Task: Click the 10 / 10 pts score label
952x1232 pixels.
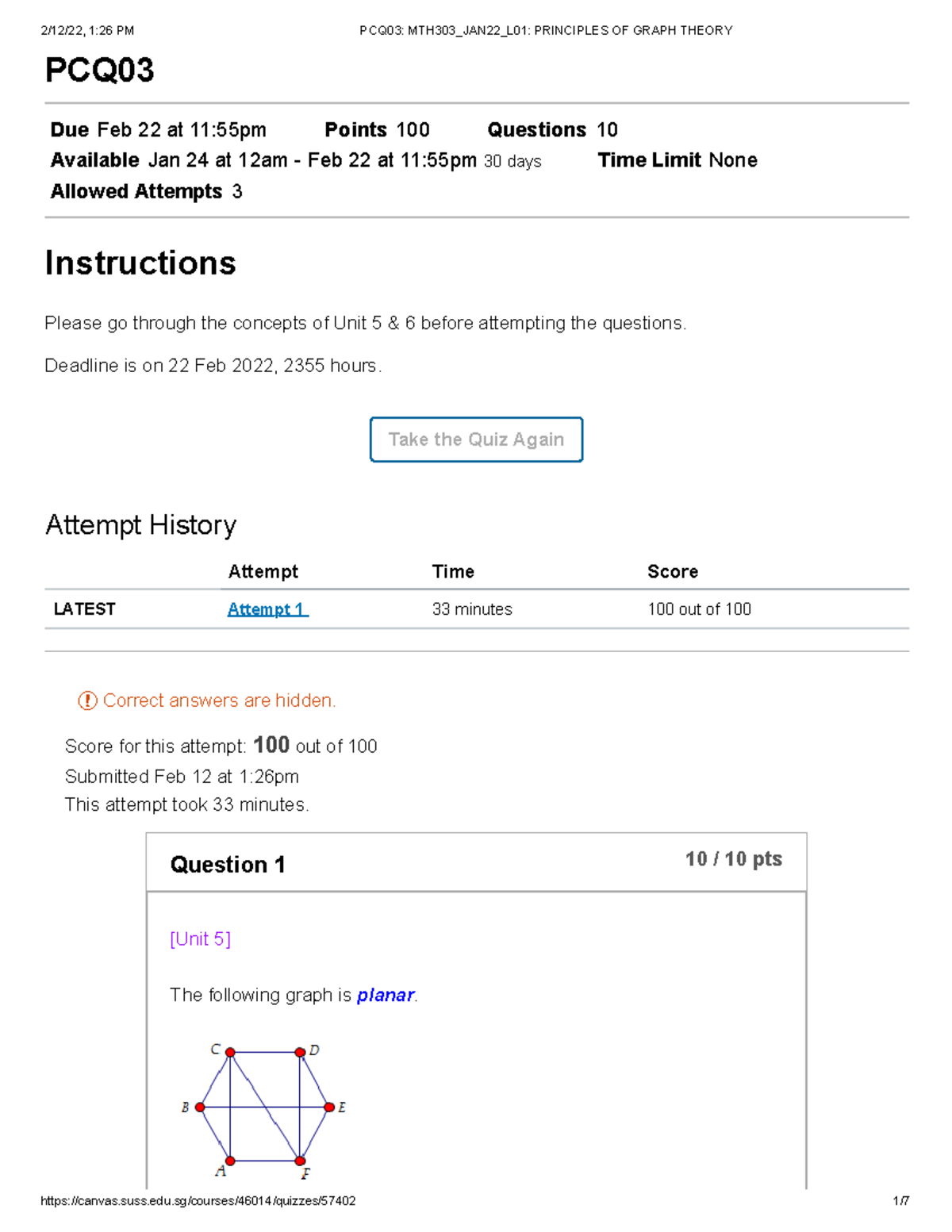Action: coord(733,858)
